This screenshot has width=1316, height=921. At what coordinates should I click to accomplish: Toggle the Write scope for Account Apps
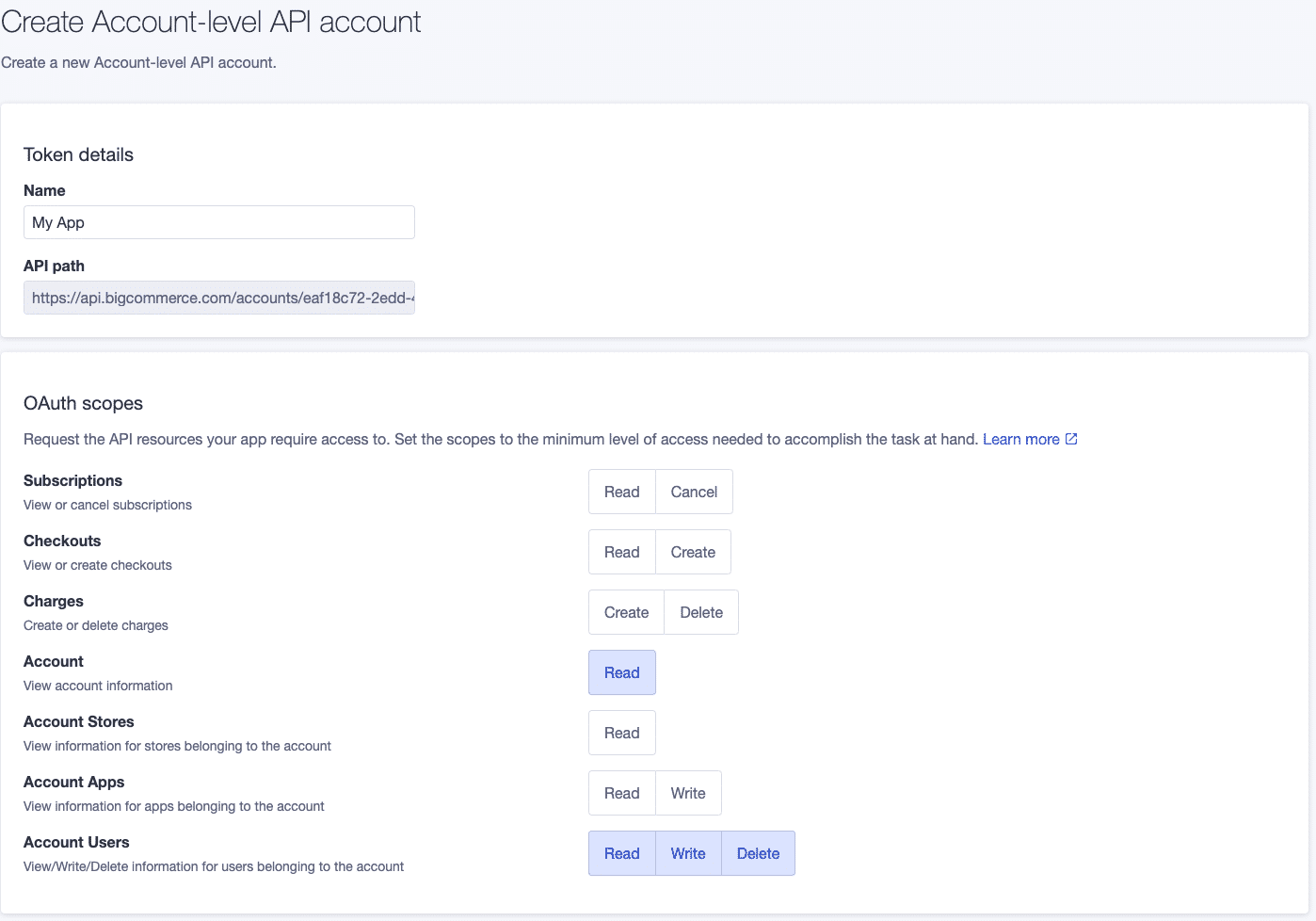click(688, 792)
